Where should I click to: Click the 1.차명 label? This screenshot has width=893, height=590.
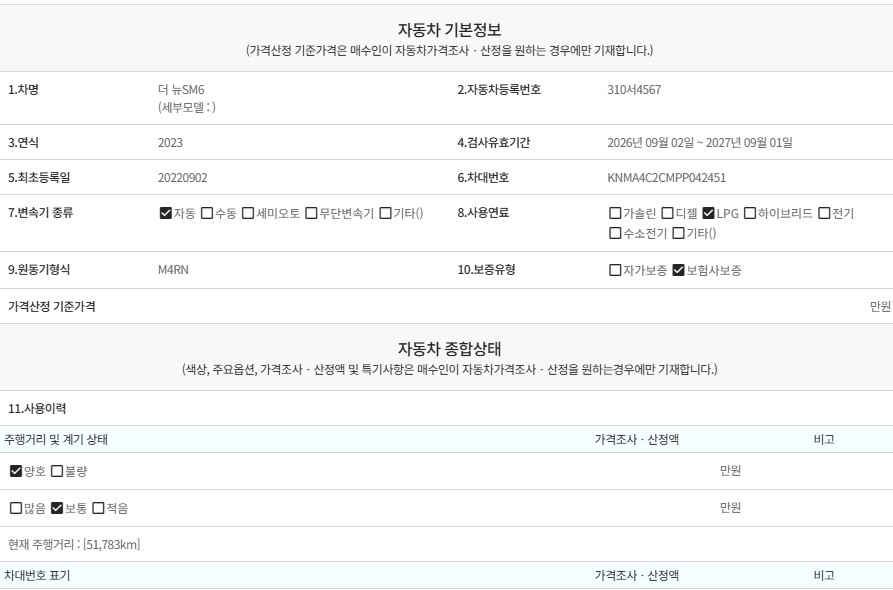23,89
